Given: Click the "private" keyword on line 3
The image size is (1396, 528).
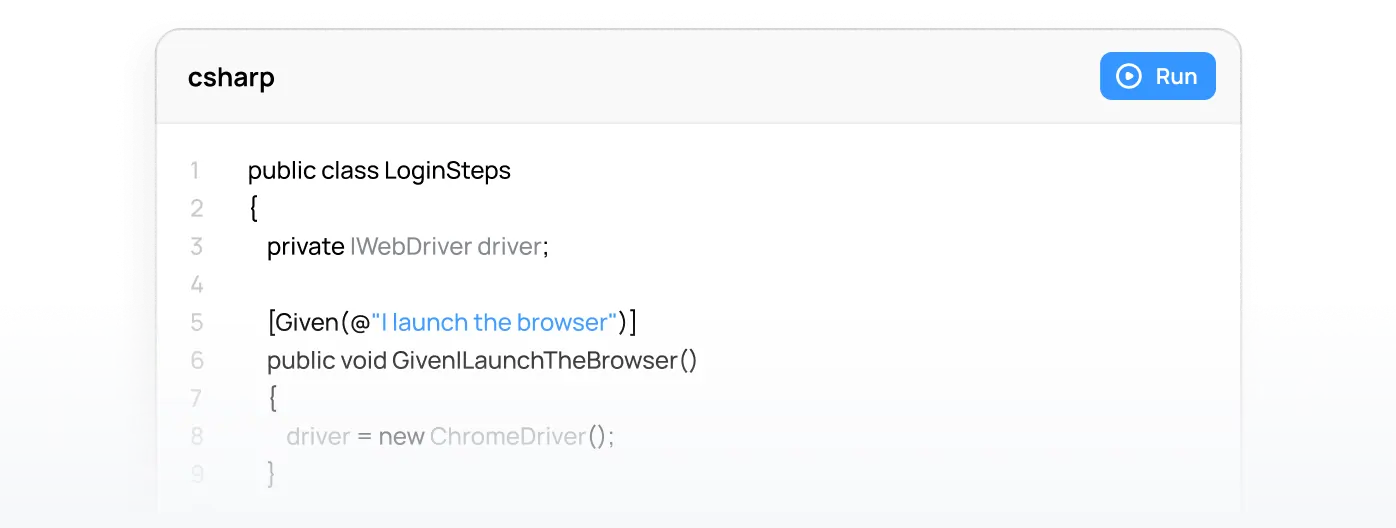Looking at the screenshot, I should (x=305, y=247).
